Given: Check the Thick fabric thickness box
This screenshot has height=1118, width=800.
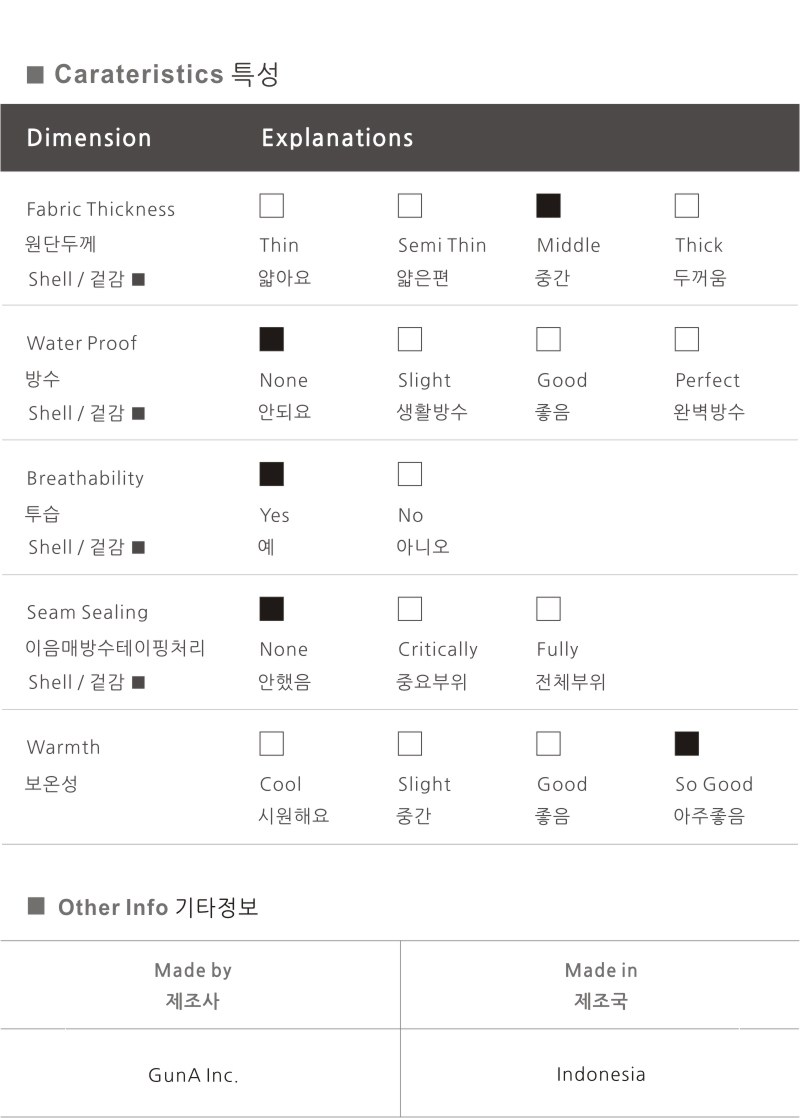Looking at the screenshot, I should coord(687,206).
